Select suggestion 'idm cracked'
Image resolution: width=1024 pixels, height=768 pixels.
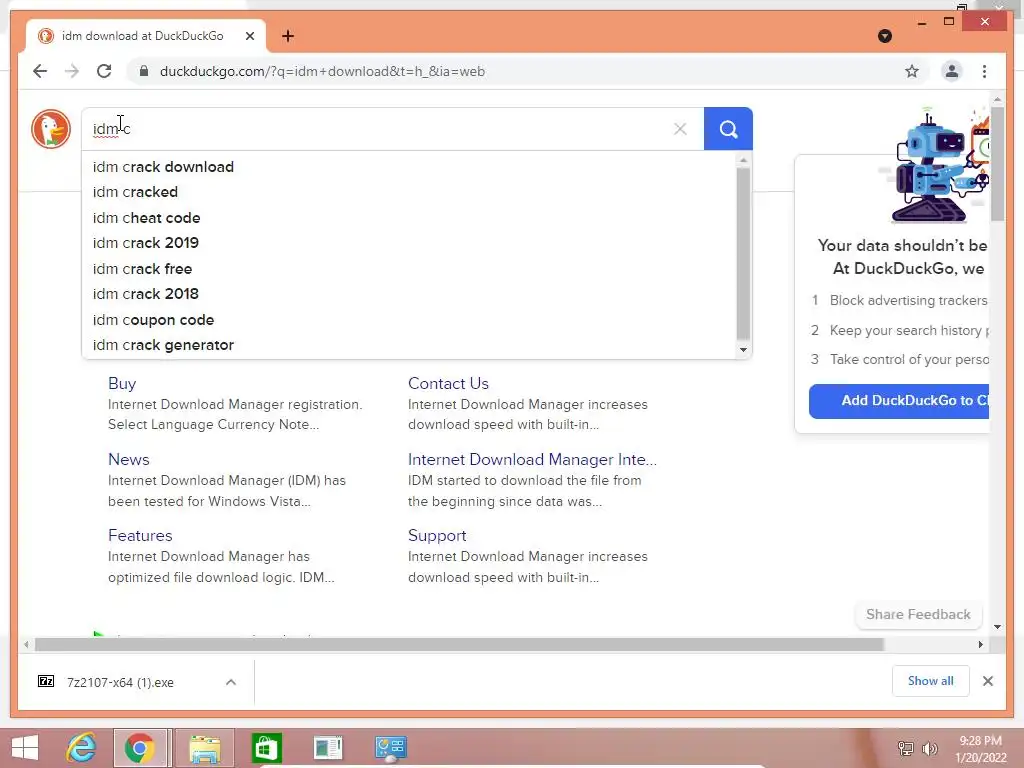409,192
